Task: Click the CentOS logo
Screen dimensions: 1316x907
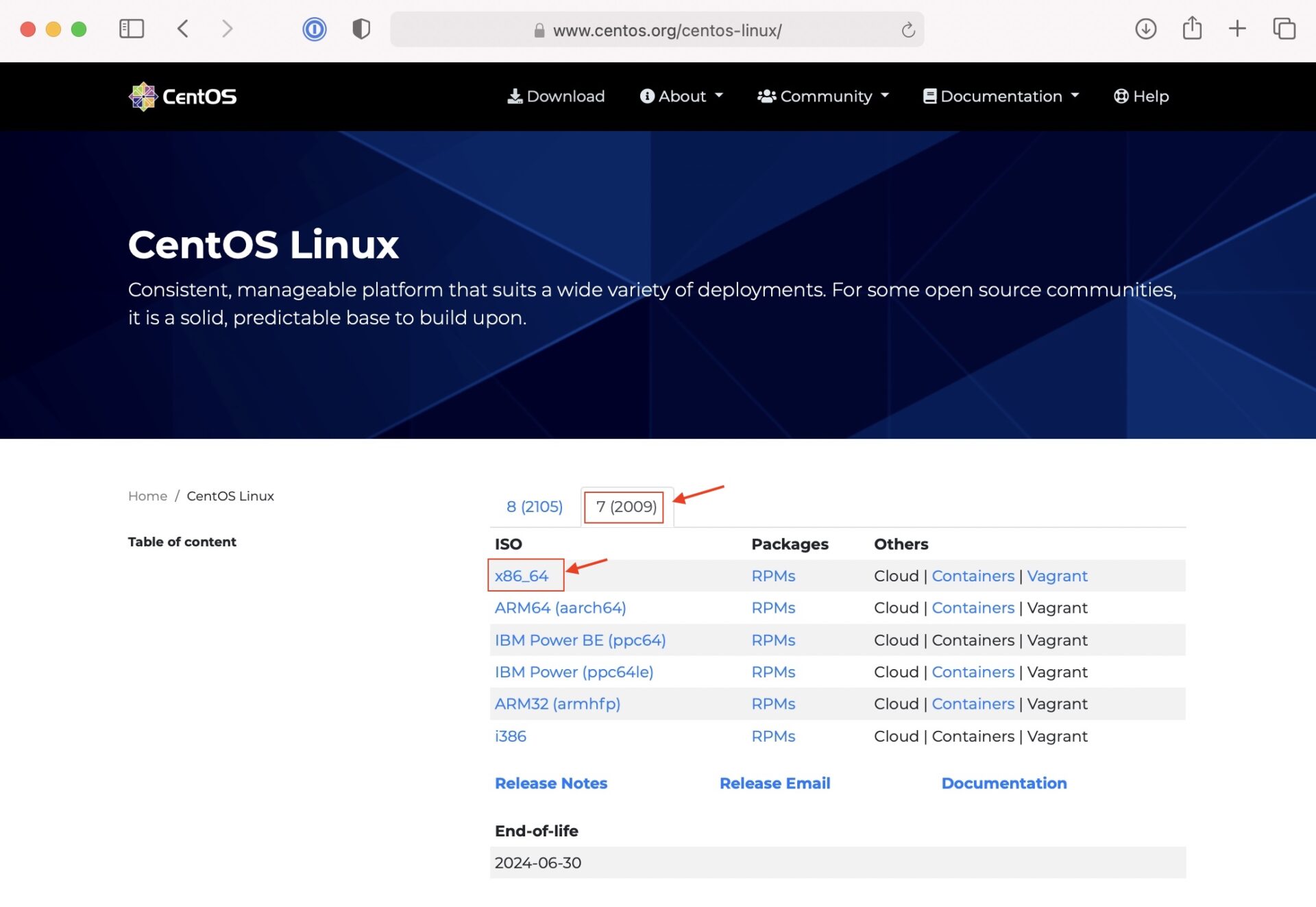Action: pos(182,97)
